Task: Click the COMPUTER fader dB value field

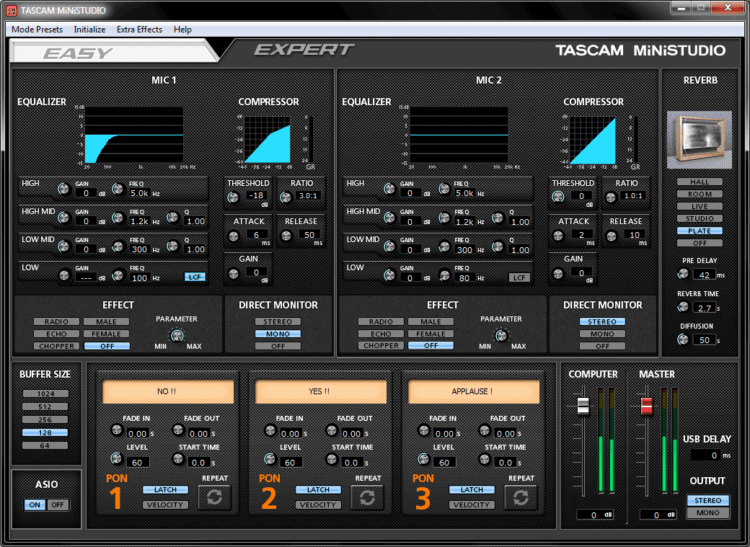Action: 595,514
